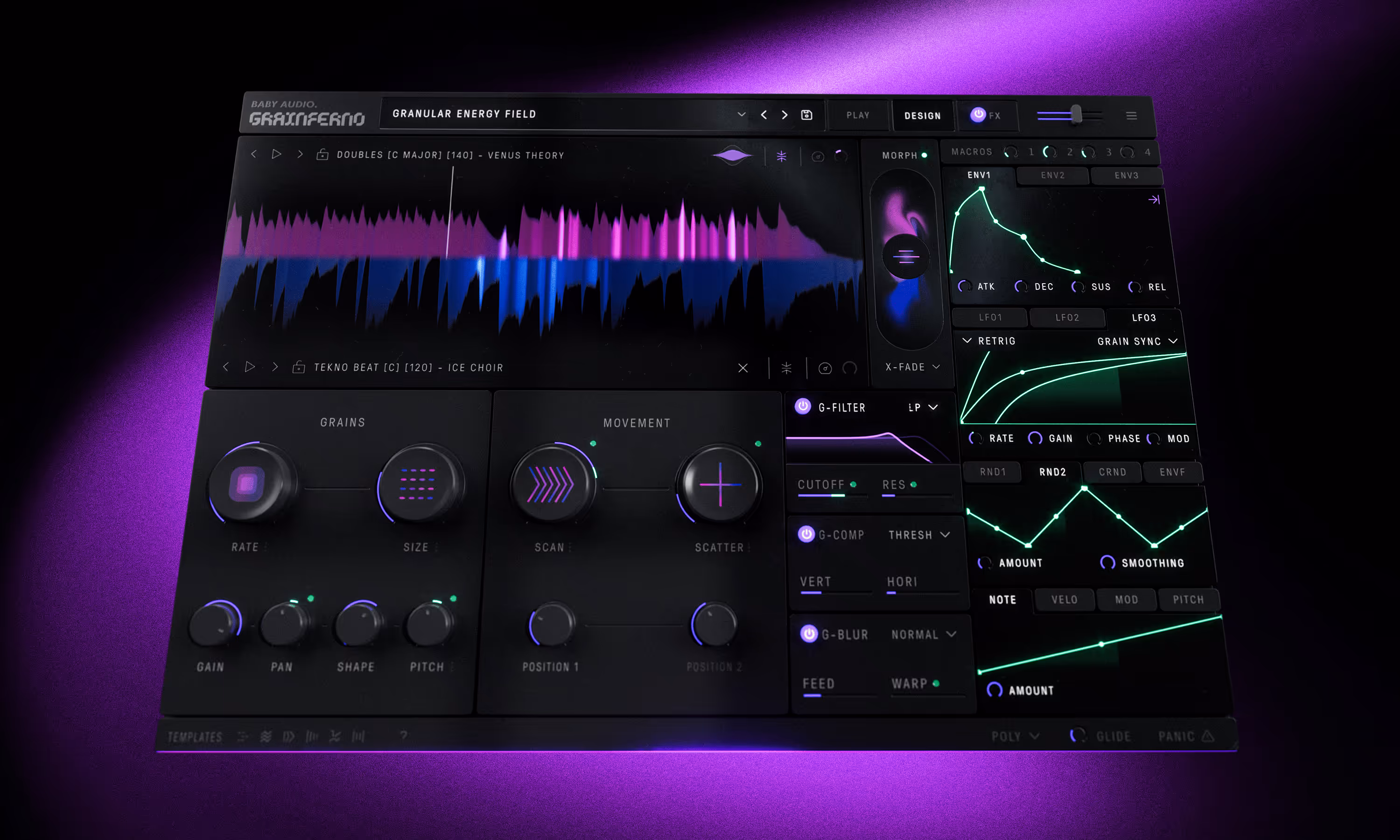Toggle the G-Blur power button
This screenshot has height=840, width=1400.
(x=809, y=633)
